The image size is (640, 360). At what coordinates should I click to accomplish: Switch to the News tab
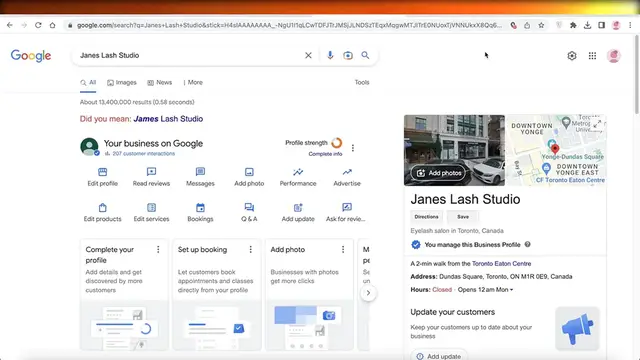click(x=160, y=82)
